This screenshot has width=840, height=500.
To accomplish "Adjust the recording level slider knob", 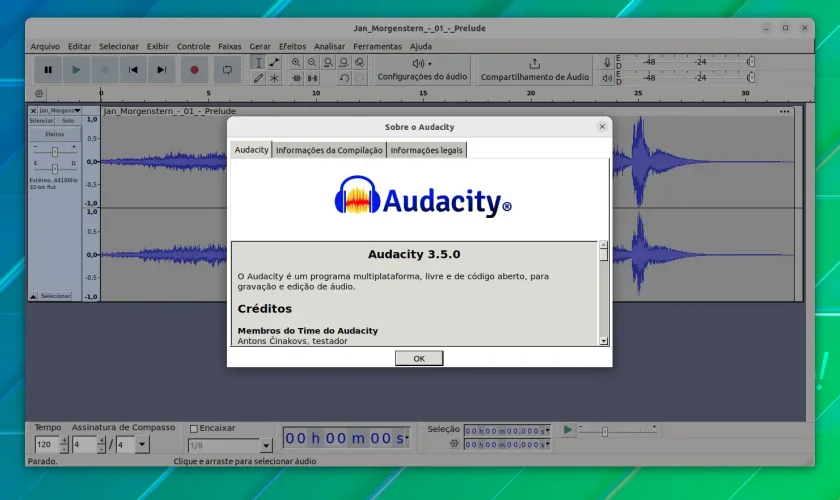I will point(751,62).
